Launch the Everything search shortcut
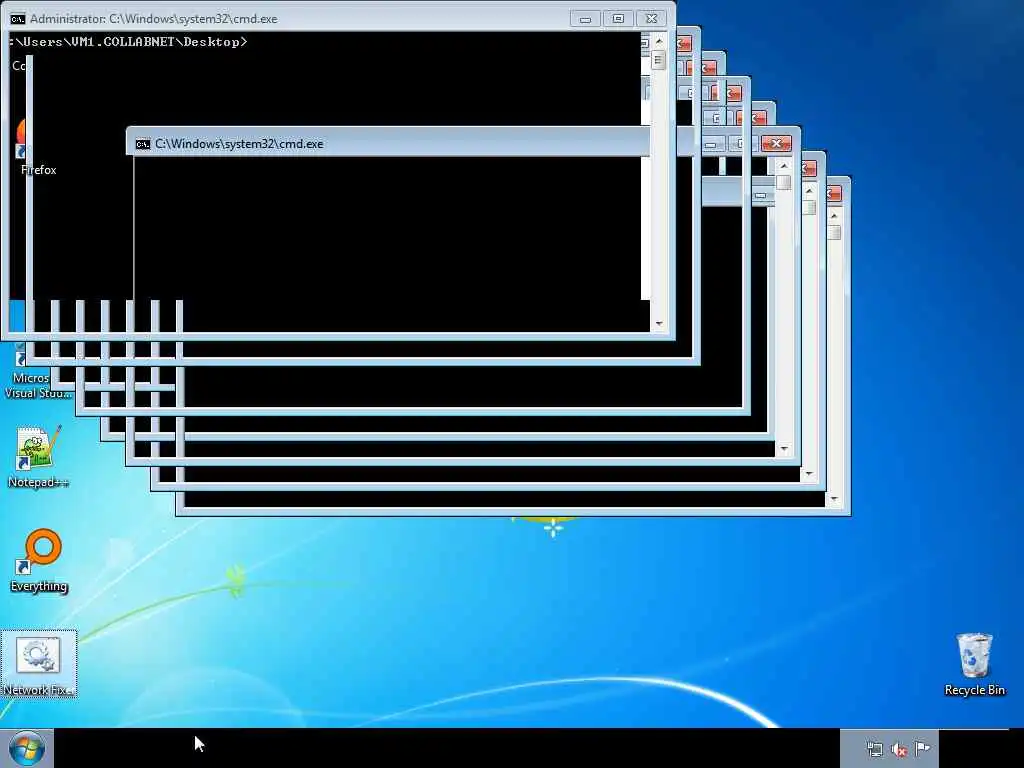 coord(39,561)
